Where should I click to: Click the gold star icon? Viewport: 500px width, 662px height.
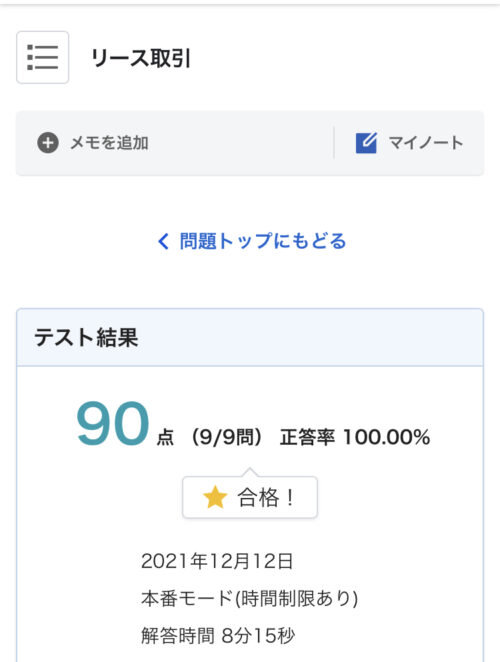coord(215,497)
